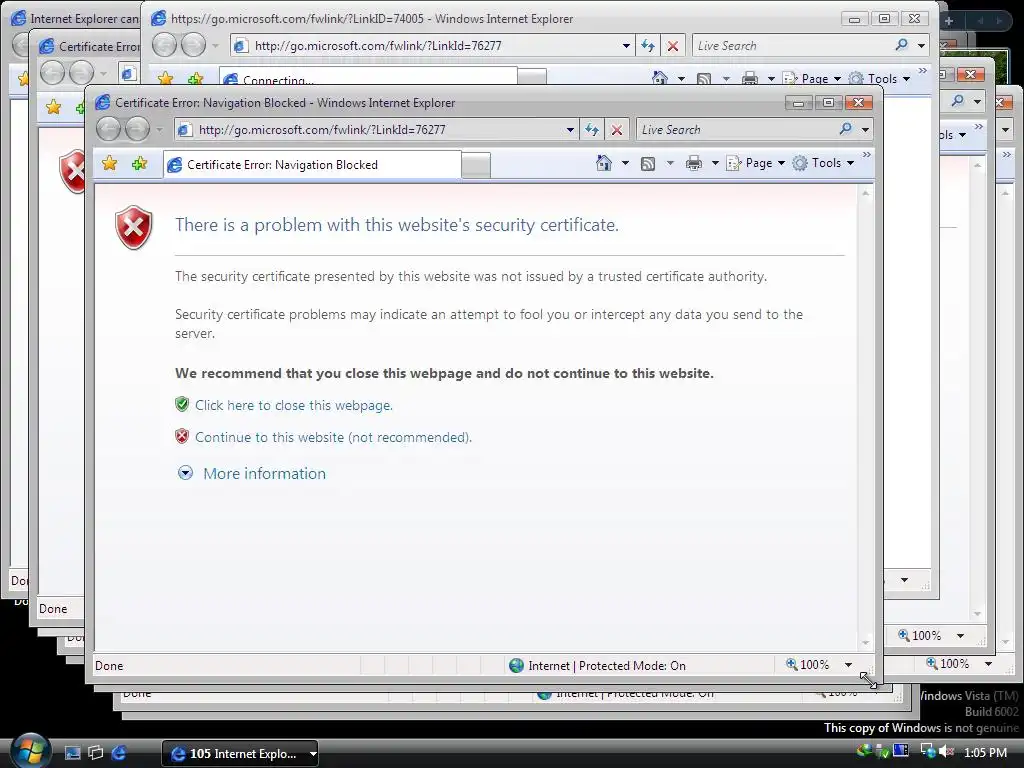This screenshot has width=1024, height=768.
Task: Click Stop icon in front window address bar
Action: pyautogui.click(x=616, y=130)
